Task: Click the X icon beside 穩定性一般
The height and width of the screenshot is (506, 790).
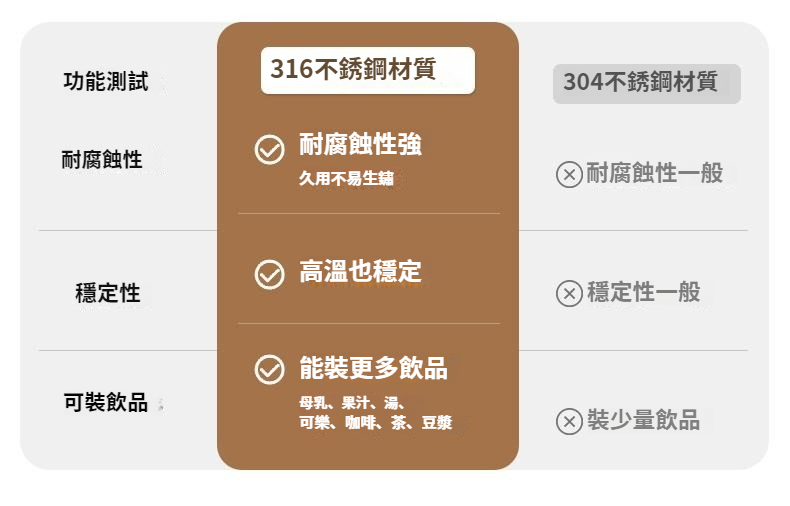Action: click(x=569, y=293)
